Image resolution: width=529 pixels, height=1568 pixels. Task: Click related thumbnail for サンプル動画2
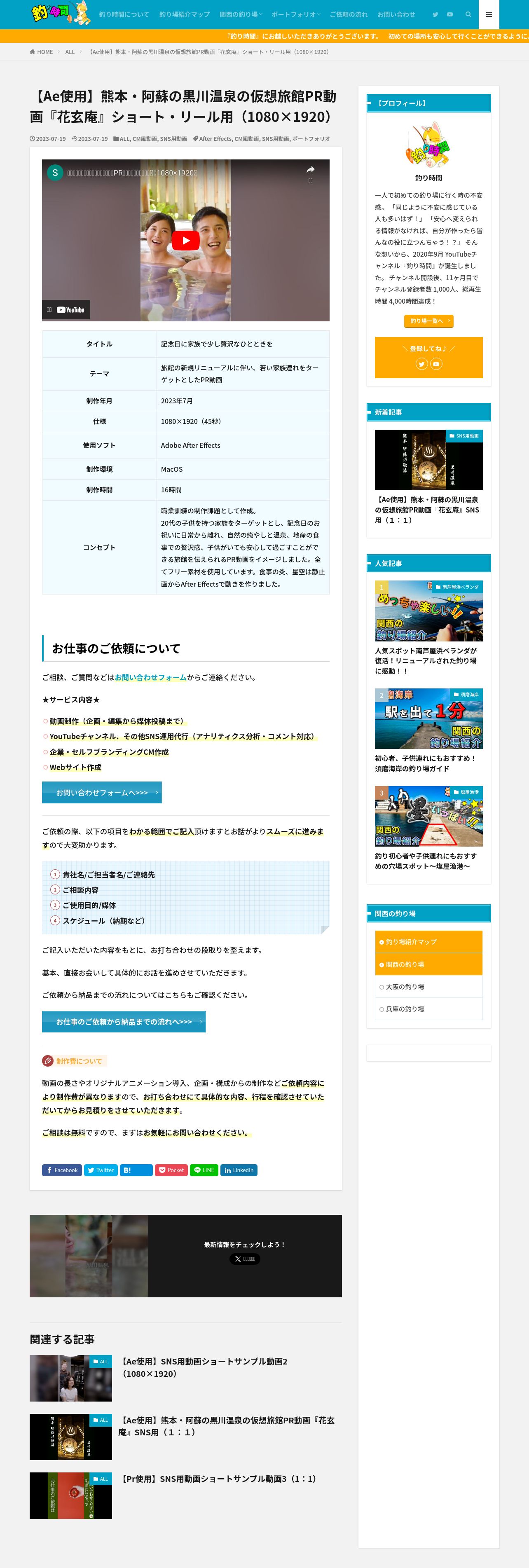(x=70, y=1378)
